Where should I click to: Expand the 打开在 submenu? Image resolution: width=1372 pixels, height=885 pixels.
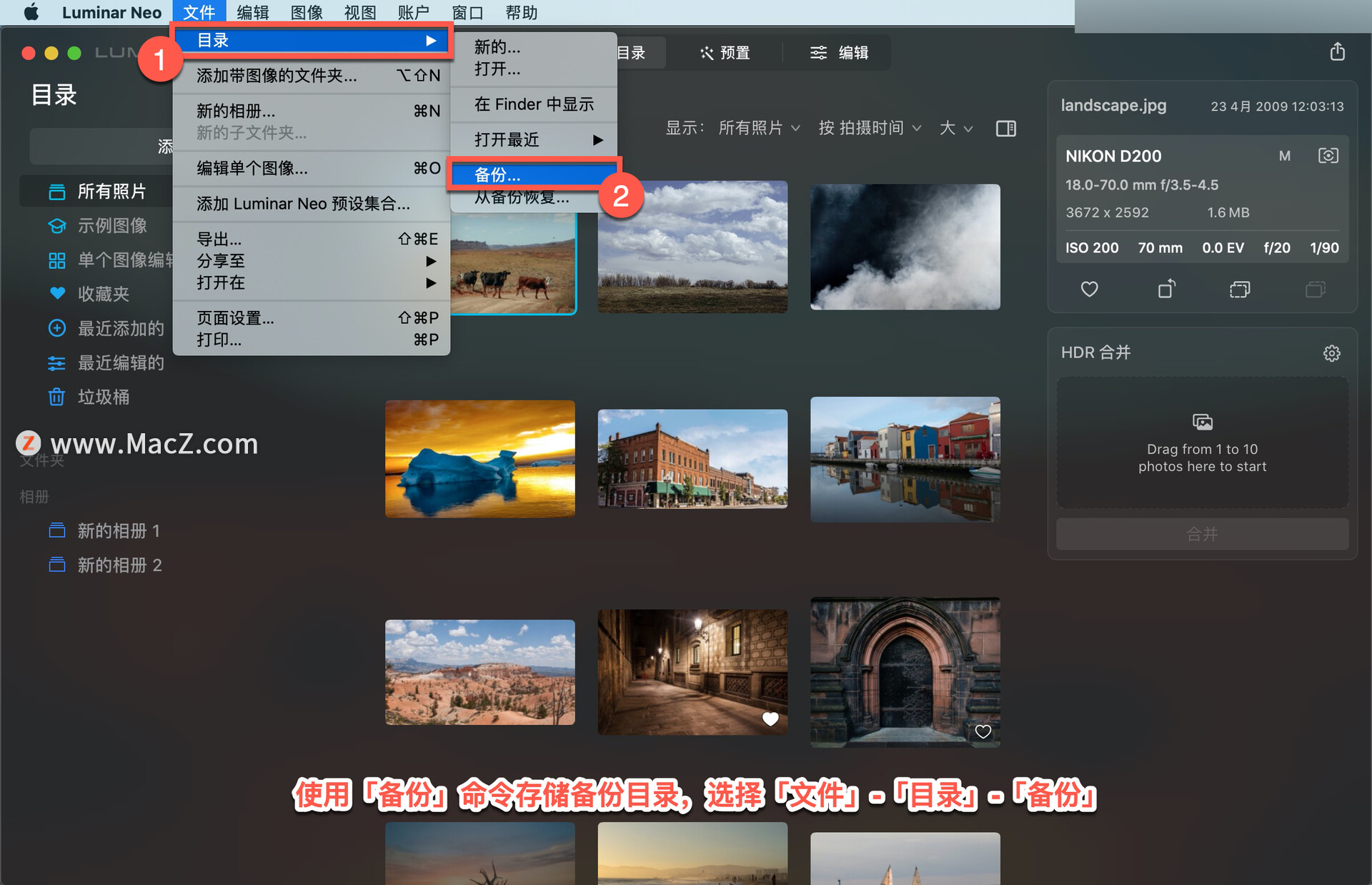tap(312, 283)
